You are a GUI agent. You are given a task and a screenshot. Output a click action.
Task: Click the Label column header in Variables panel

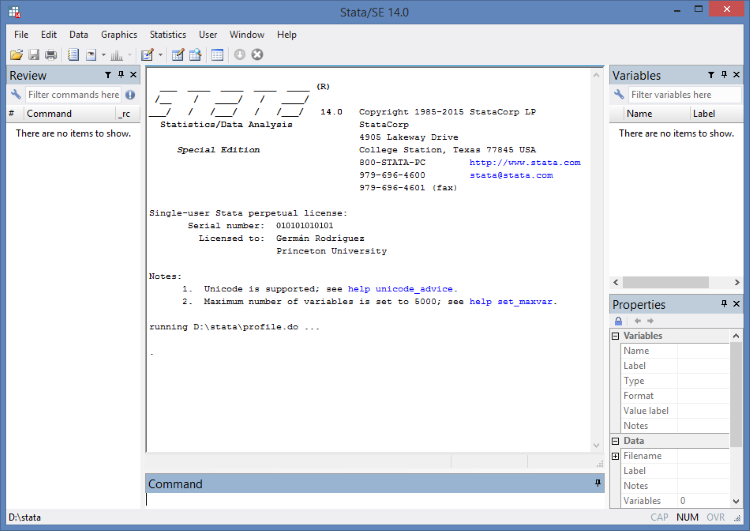717,113
